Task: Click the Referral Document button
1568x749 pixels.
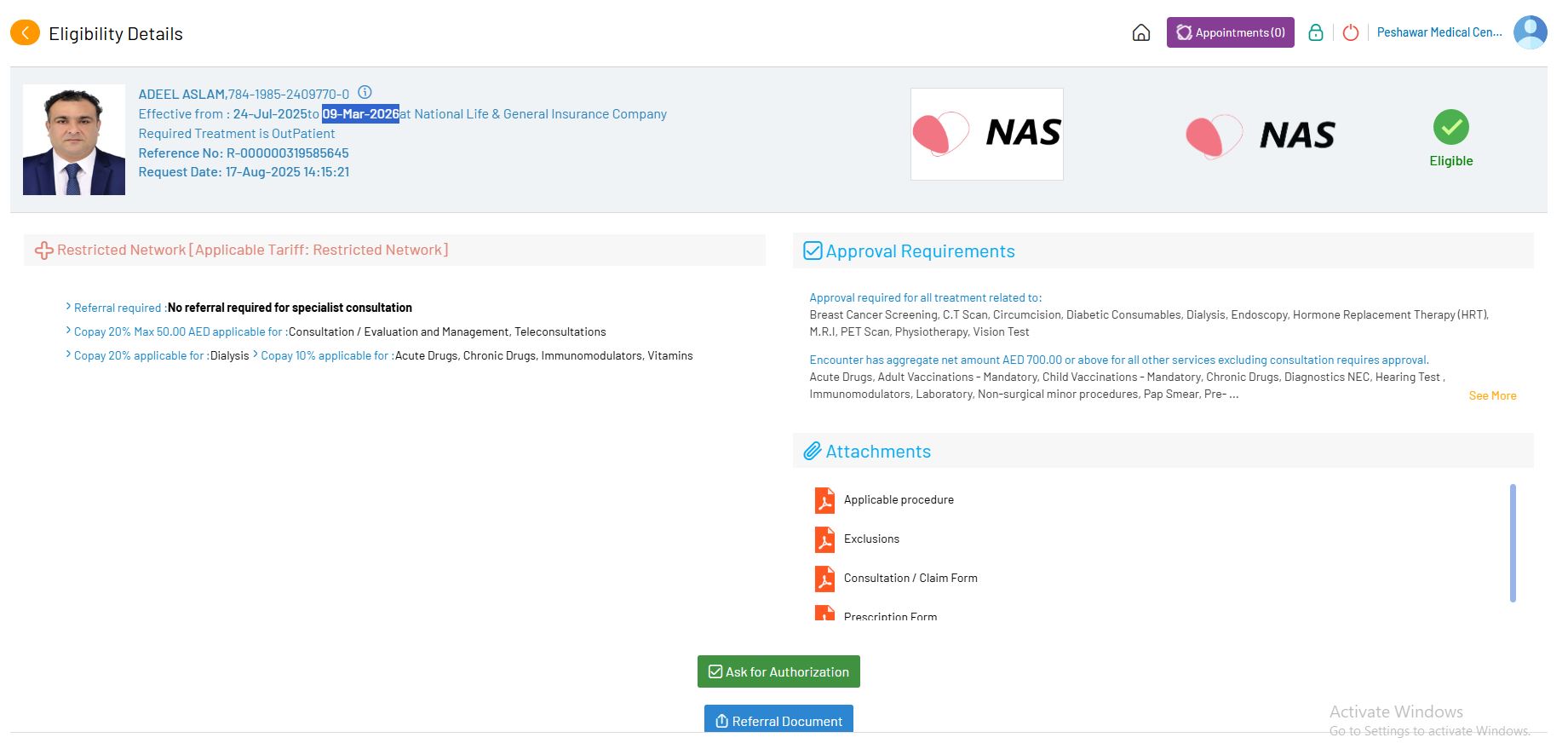Action: click(x=778, y=718)
